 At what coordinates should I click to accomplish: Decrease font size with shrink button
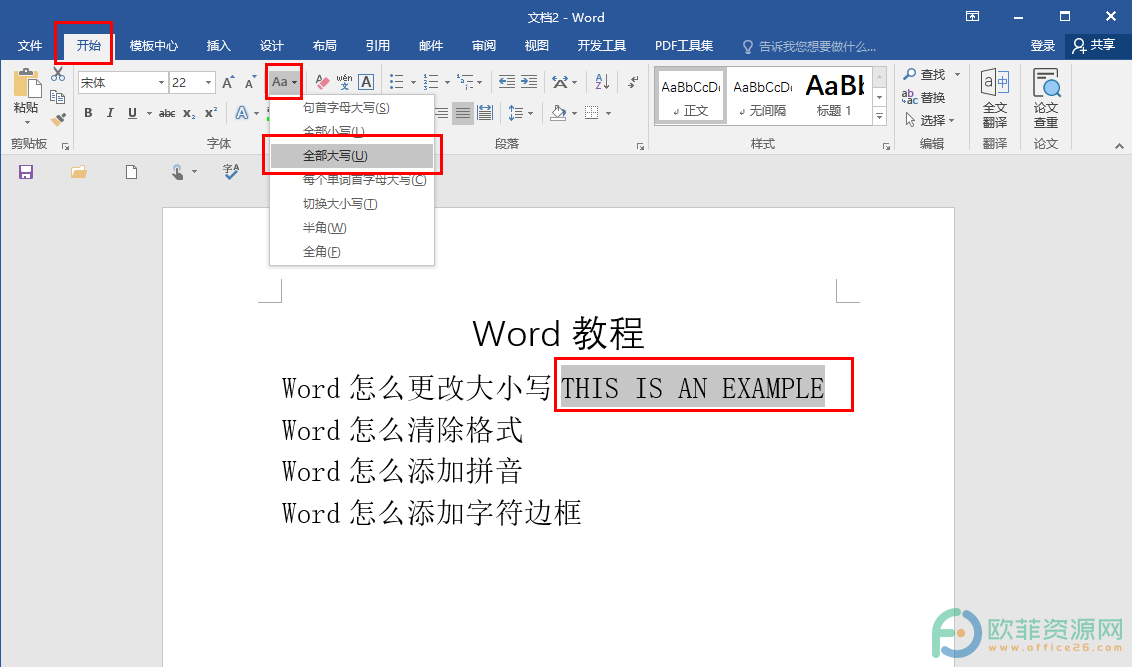coord(251,82)
